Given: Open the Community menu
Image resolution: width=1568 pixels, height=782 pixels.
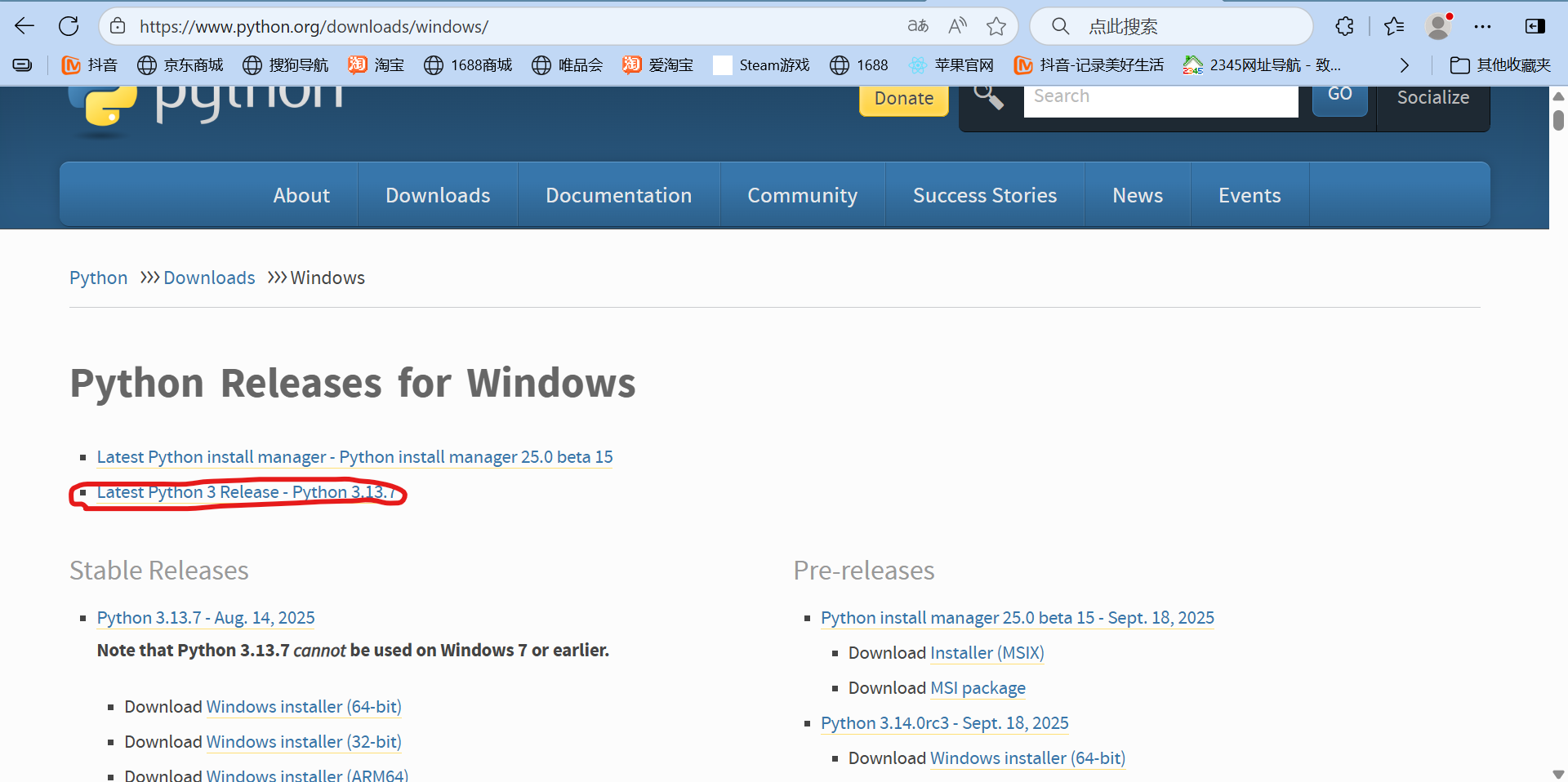Looking at the screenshot, I should point(803,195).
